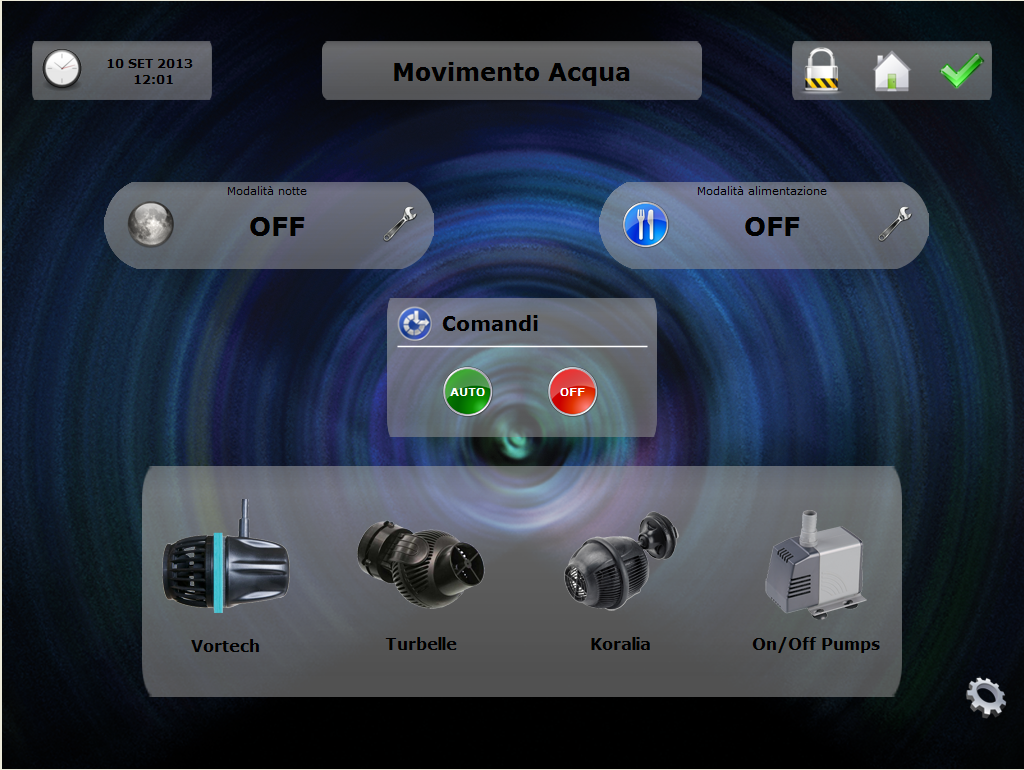Click the moon night mode icon

150,224
